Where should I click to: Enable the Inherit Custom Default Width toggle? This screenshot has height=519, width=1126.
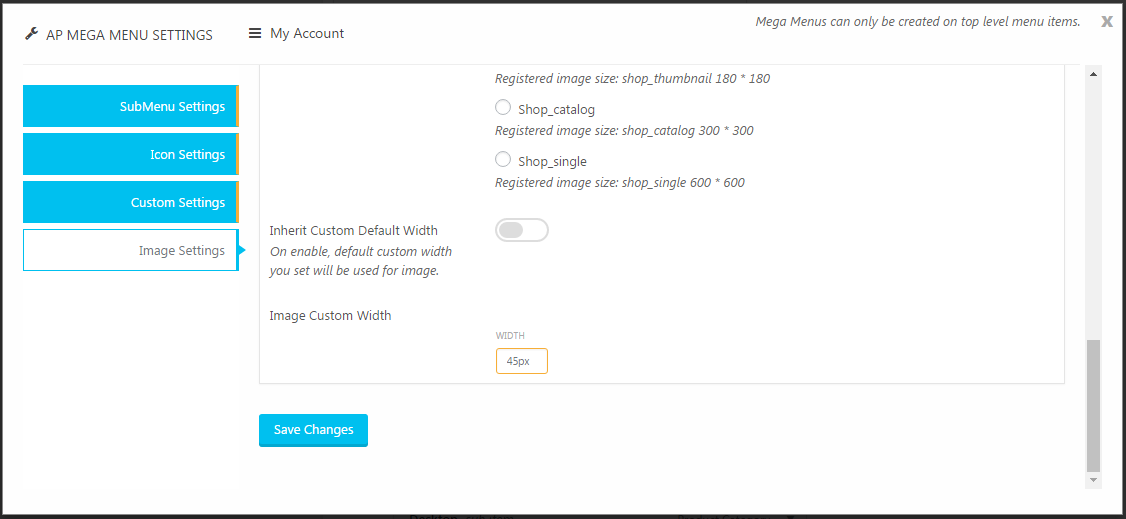(x=522, y=230)
